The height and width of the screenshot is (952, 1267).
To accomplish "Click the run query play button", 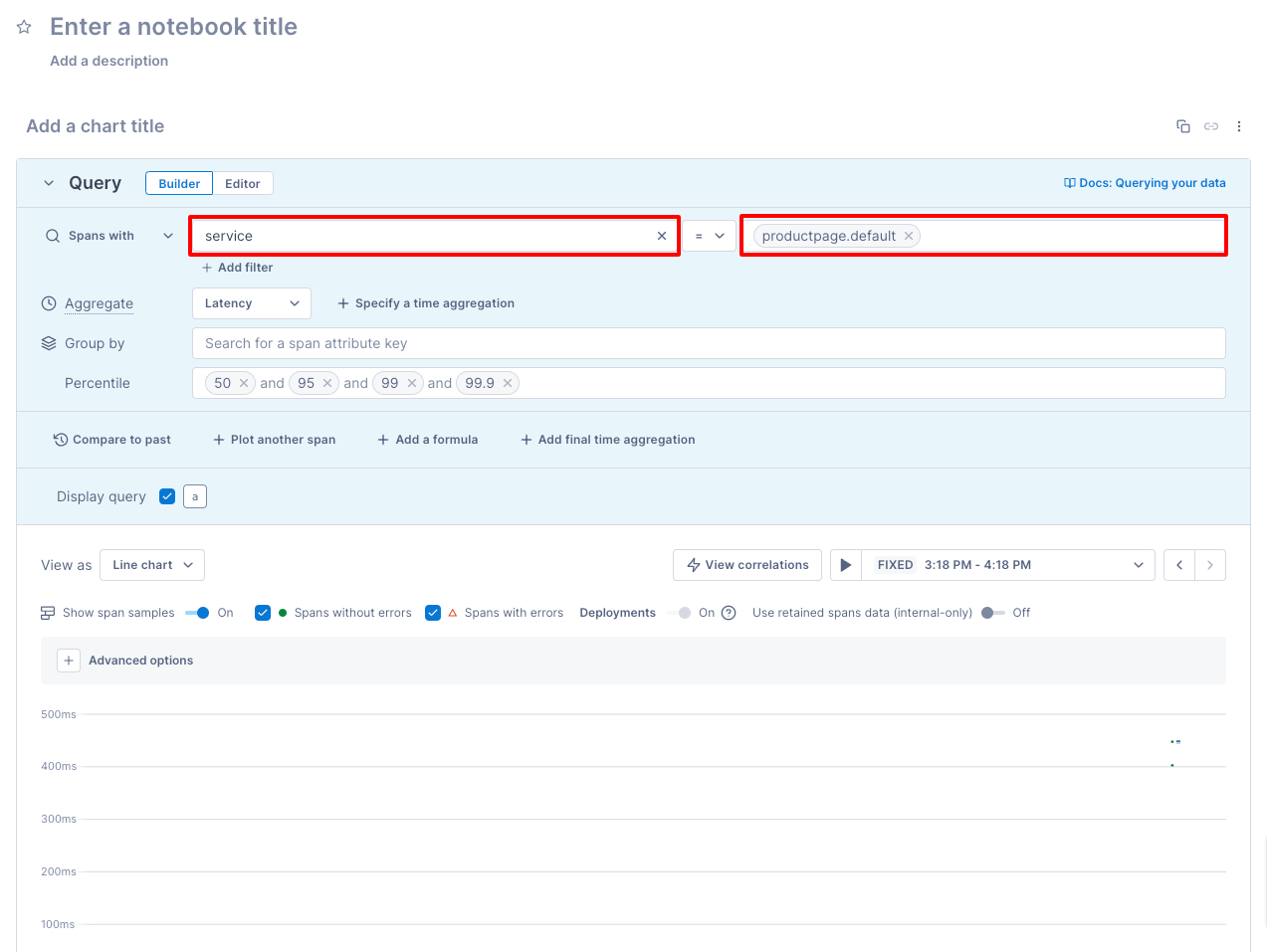I will click(845, 564).
